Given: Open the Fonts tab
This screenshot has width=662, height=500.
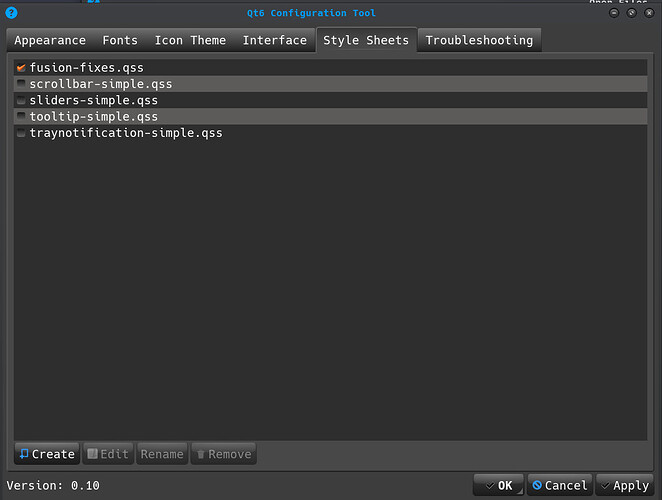Looking at the screenshot, I should (120, 40).
